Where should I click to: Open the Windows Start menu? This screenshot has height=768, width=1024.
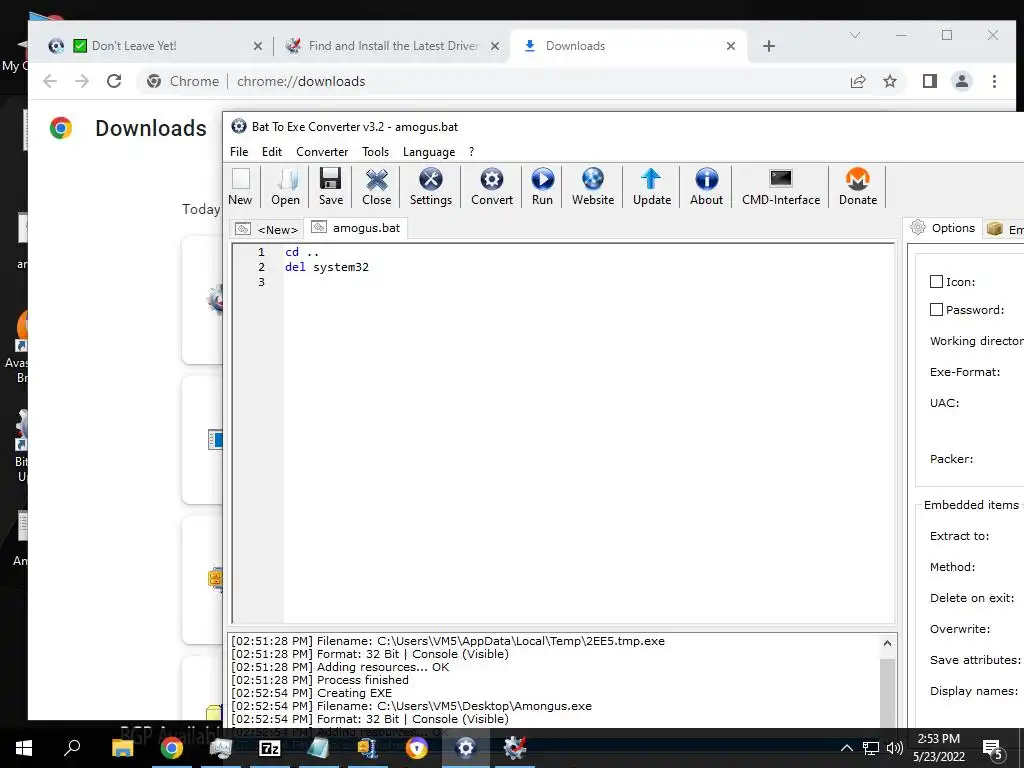24,748
